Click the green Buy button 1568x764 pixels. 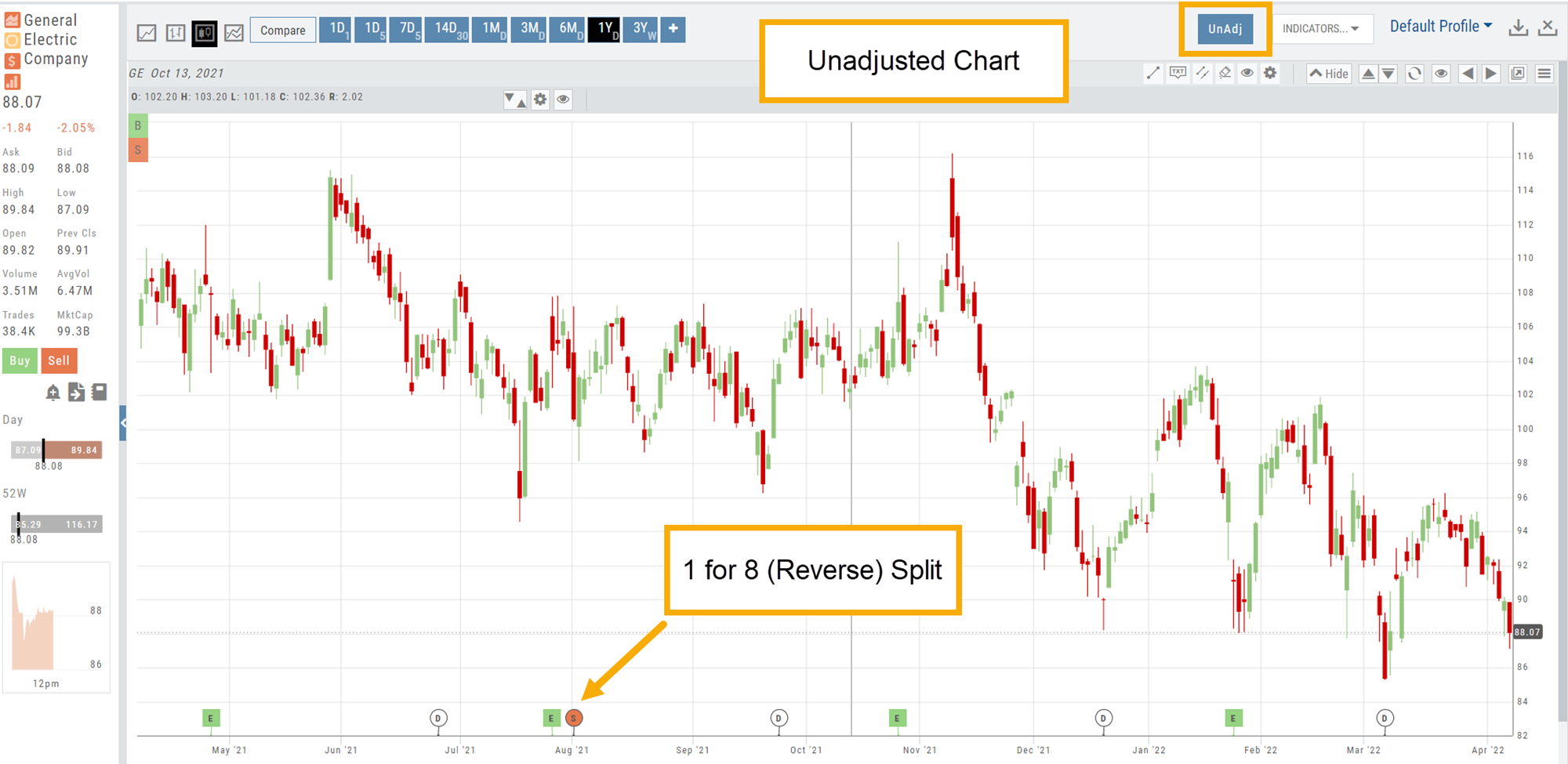tap(20, 360)
